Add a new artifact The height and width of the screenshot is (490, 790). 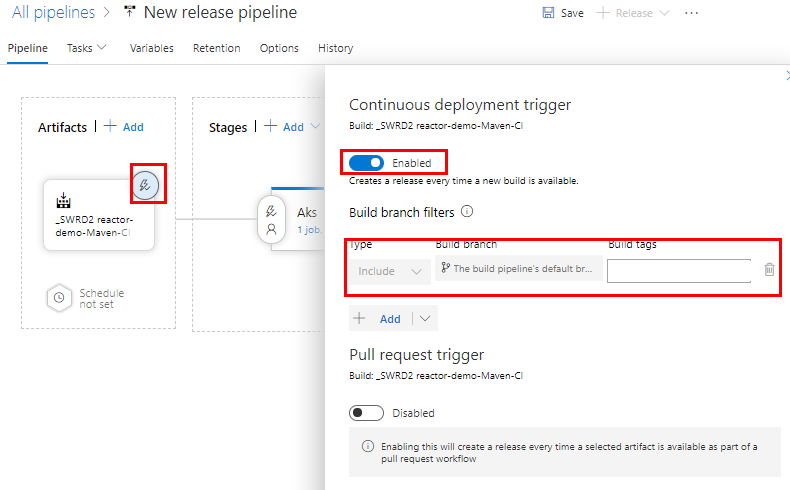124,127
